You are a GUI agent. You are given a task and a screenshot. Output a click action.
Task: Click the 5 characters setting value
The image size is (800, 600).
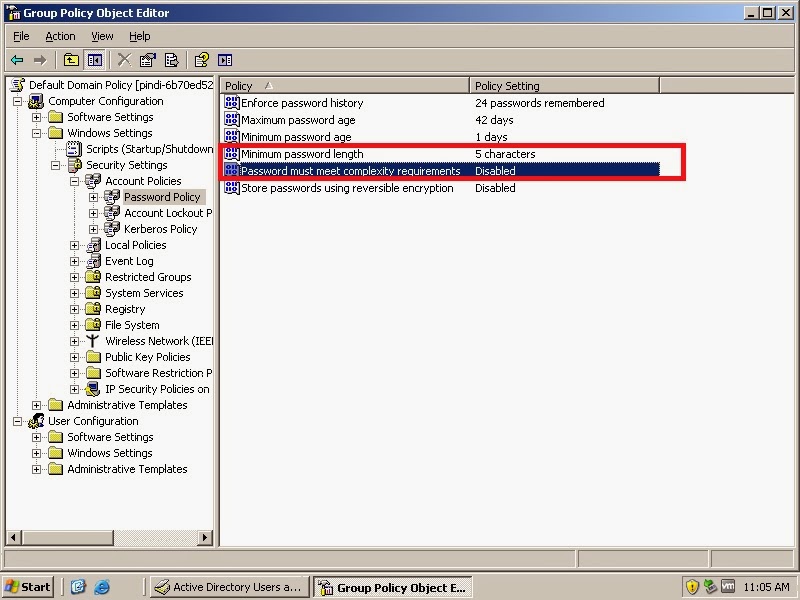tap(505, 154)
